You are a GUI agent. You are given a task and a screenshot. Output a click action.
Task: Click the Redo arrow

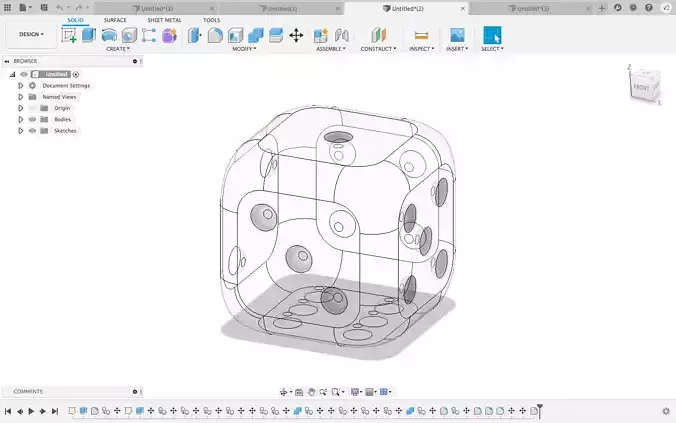78,8
